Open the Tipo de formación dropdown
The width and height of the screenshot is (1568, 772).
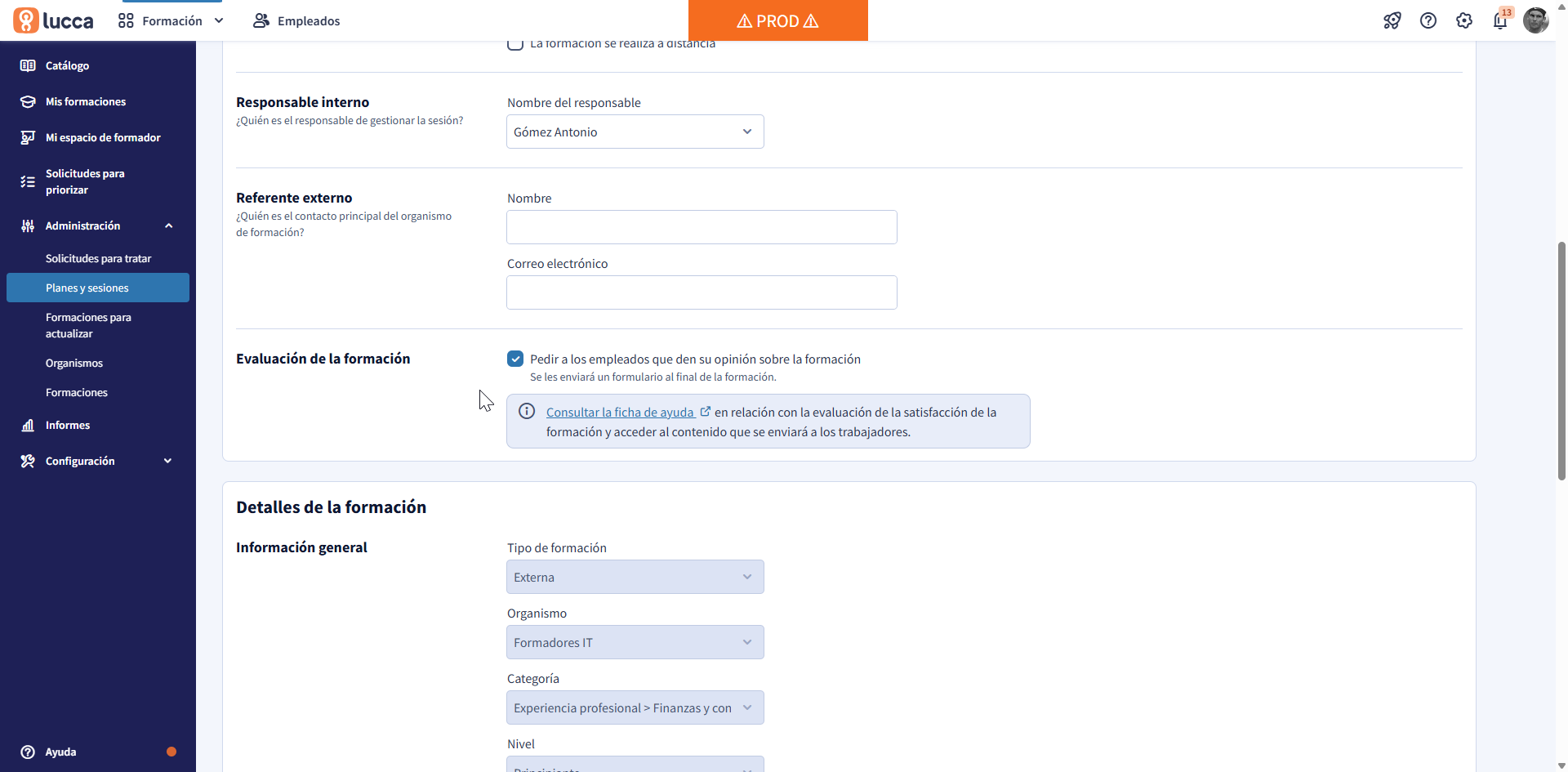click(635, 577)
